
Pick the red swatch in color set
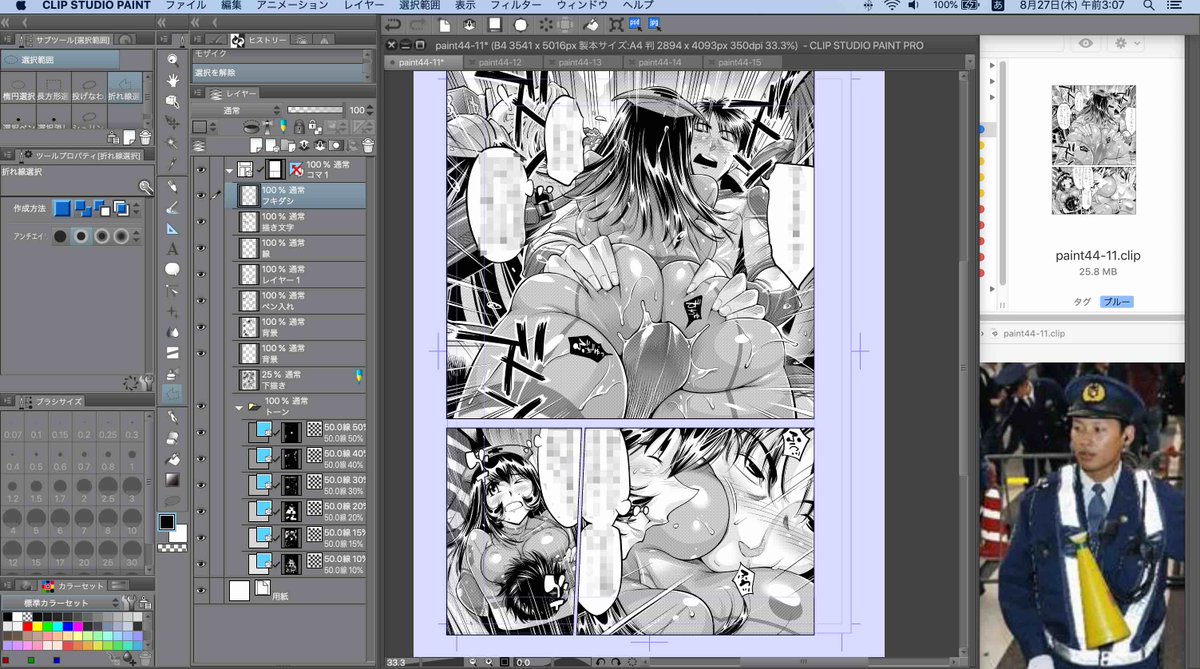tap(28, 625)
